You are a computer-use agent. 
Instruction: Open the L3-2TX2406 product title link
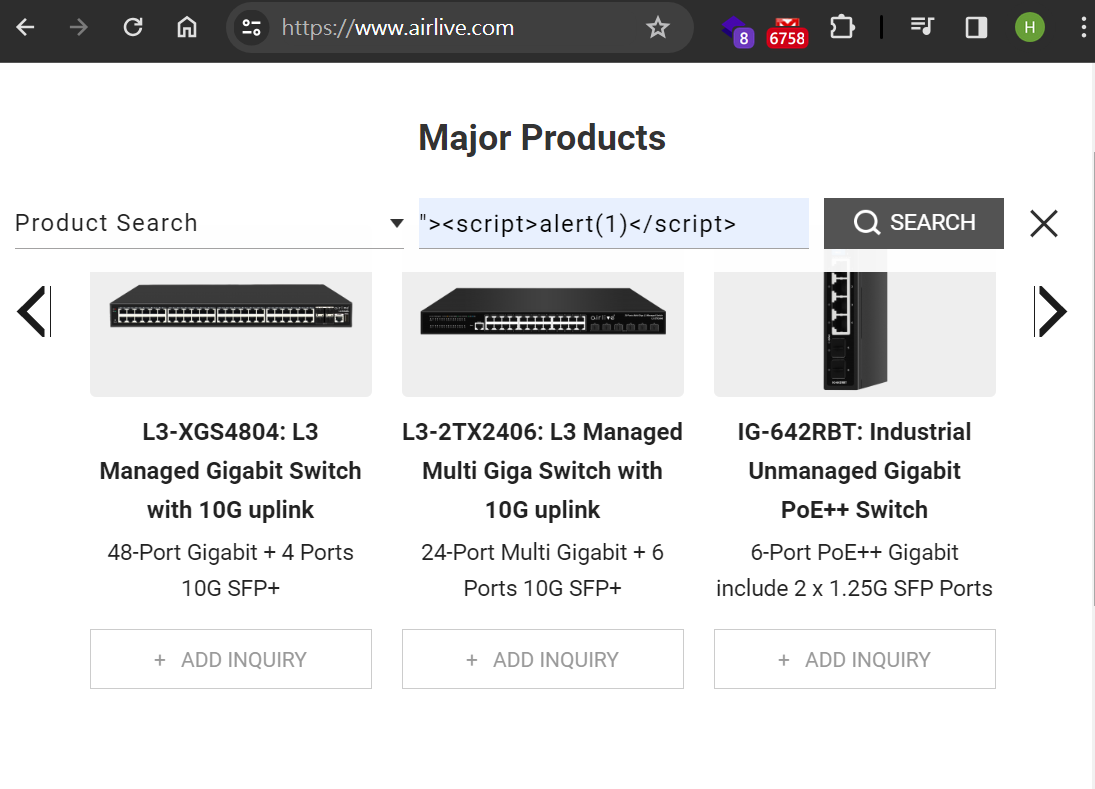coord(543,471)
